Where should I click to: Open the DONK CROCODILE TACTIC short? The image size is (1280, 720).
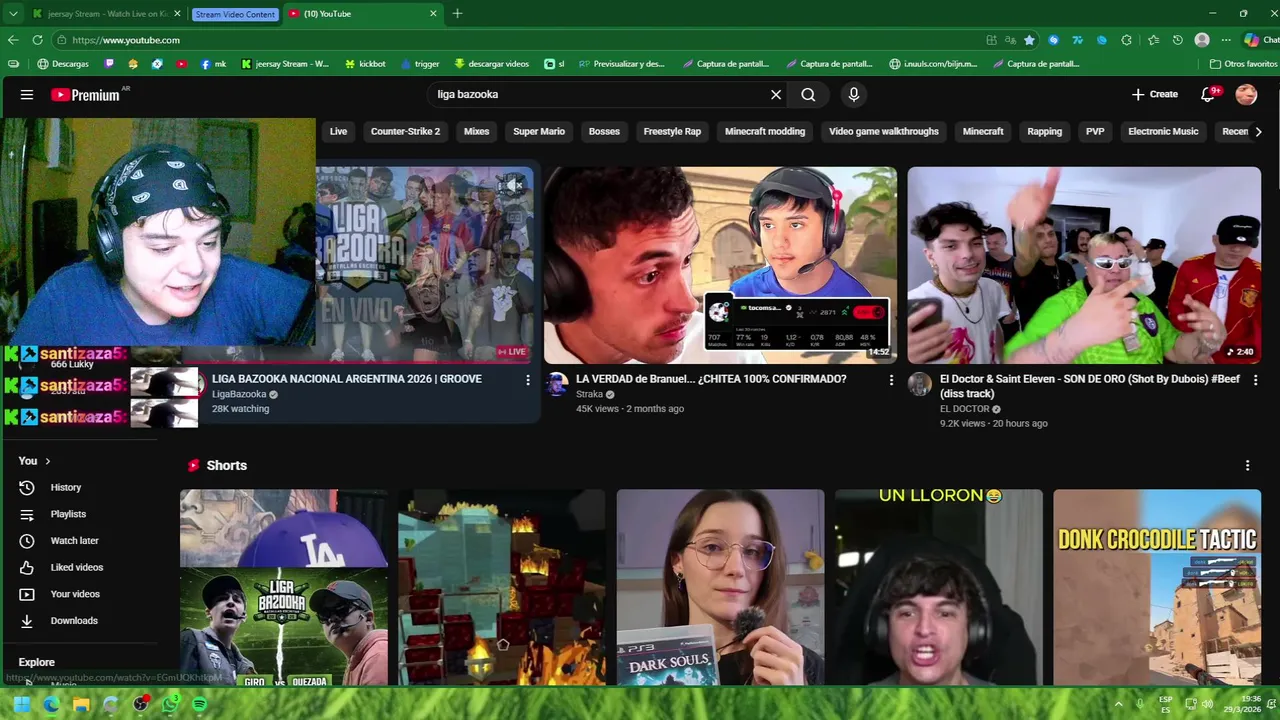pyautogui.click(x=1157, y=588)
